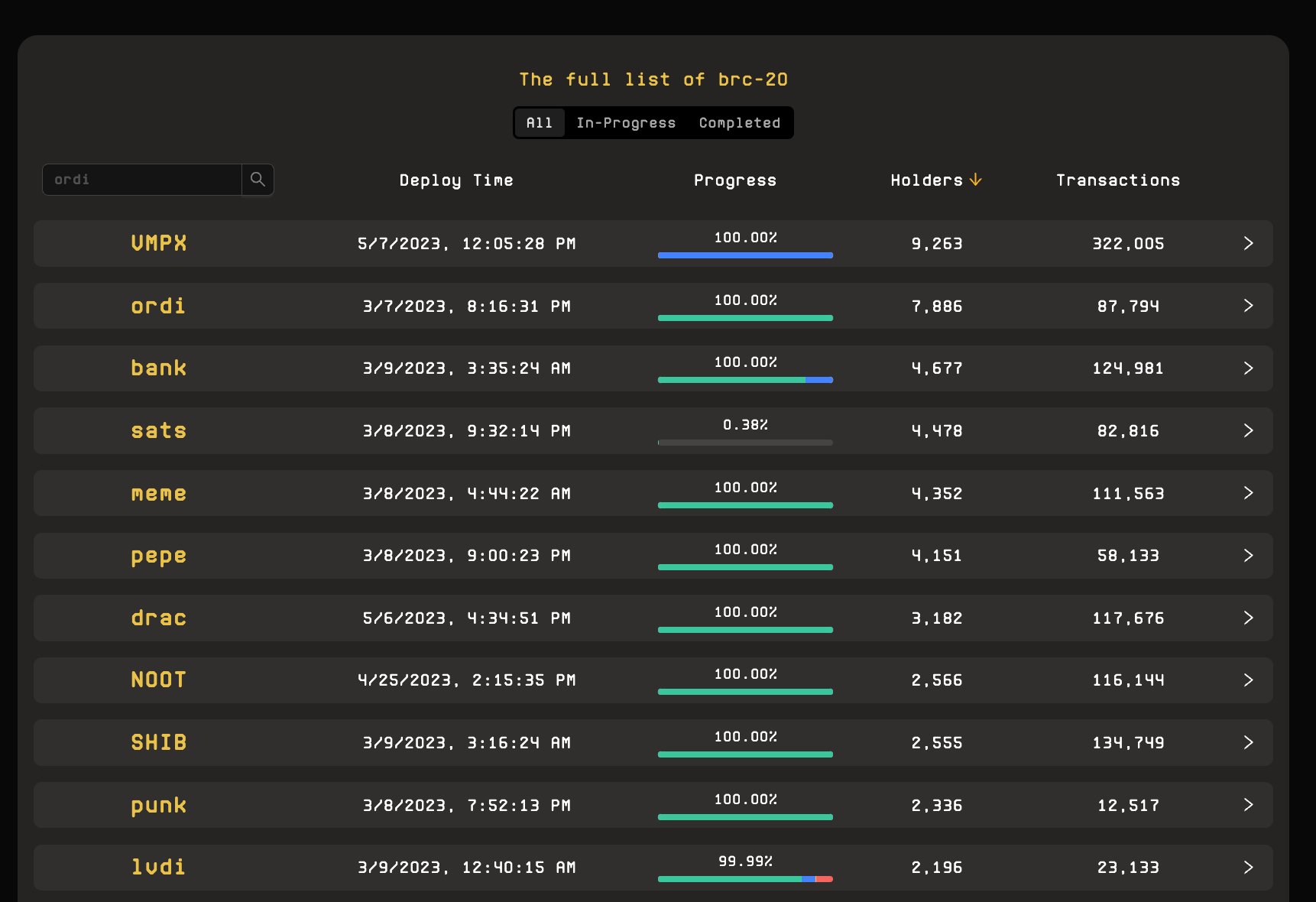Click punk deploy time 3/8/2023, 7:52:13 PM
Screen dimensions: 1316x902
click(x=467, y=806)
